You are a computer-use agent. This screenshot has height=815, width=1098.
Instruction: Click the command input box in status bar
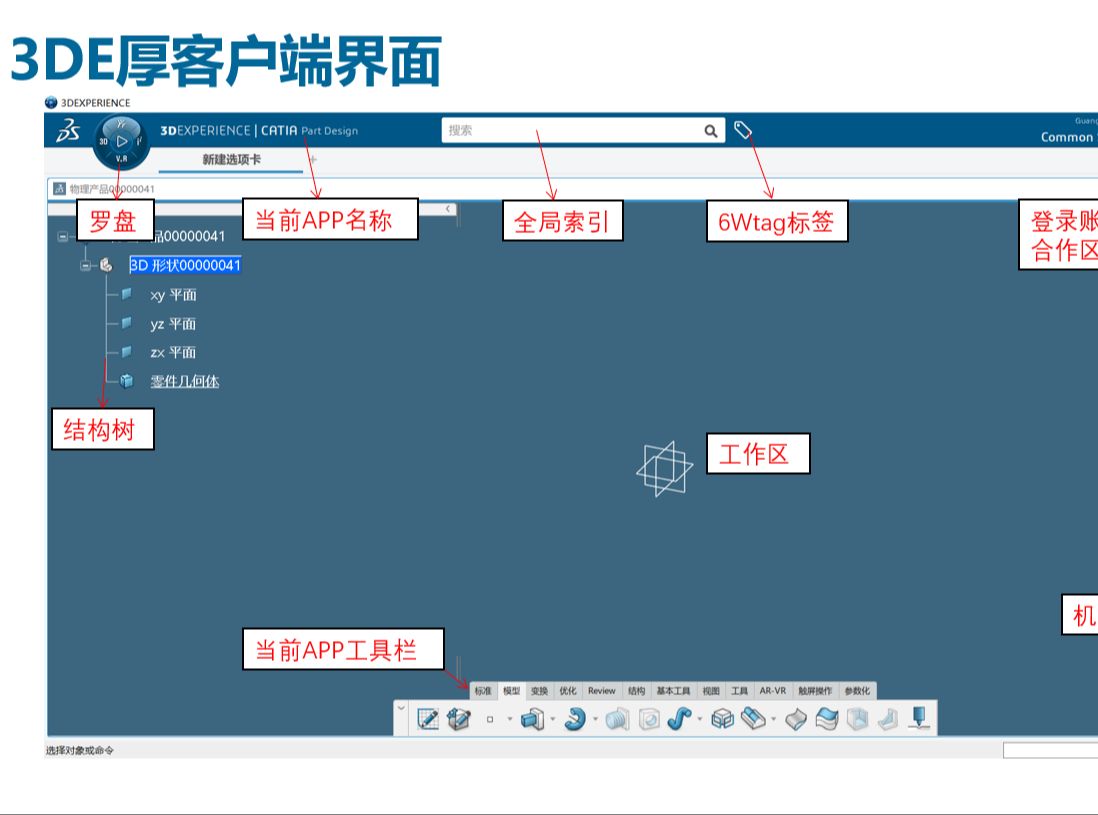point(1050,751)
